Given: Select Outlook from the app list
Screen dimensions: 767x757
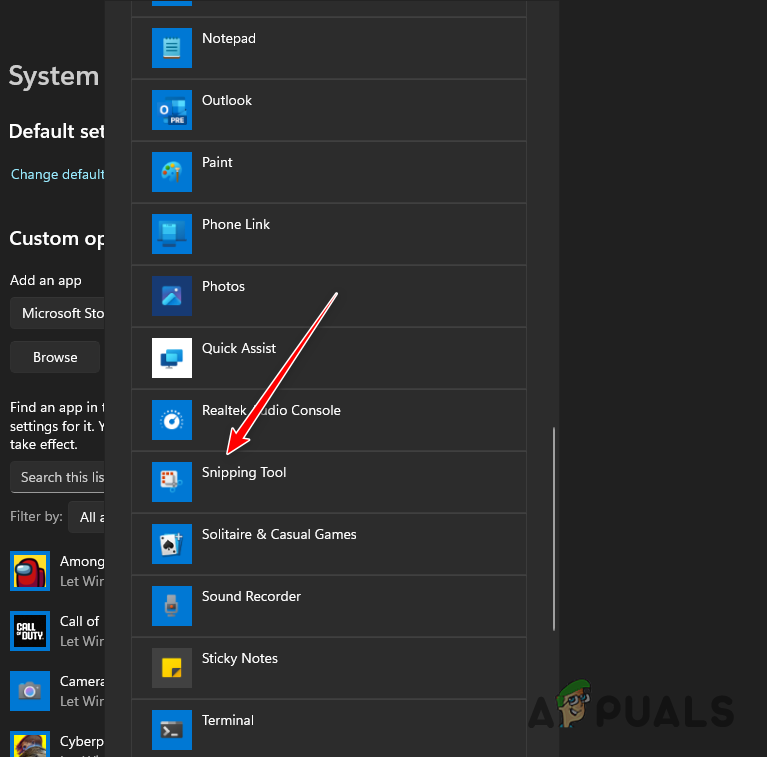Looking at the screenshot, I should 329,110.
